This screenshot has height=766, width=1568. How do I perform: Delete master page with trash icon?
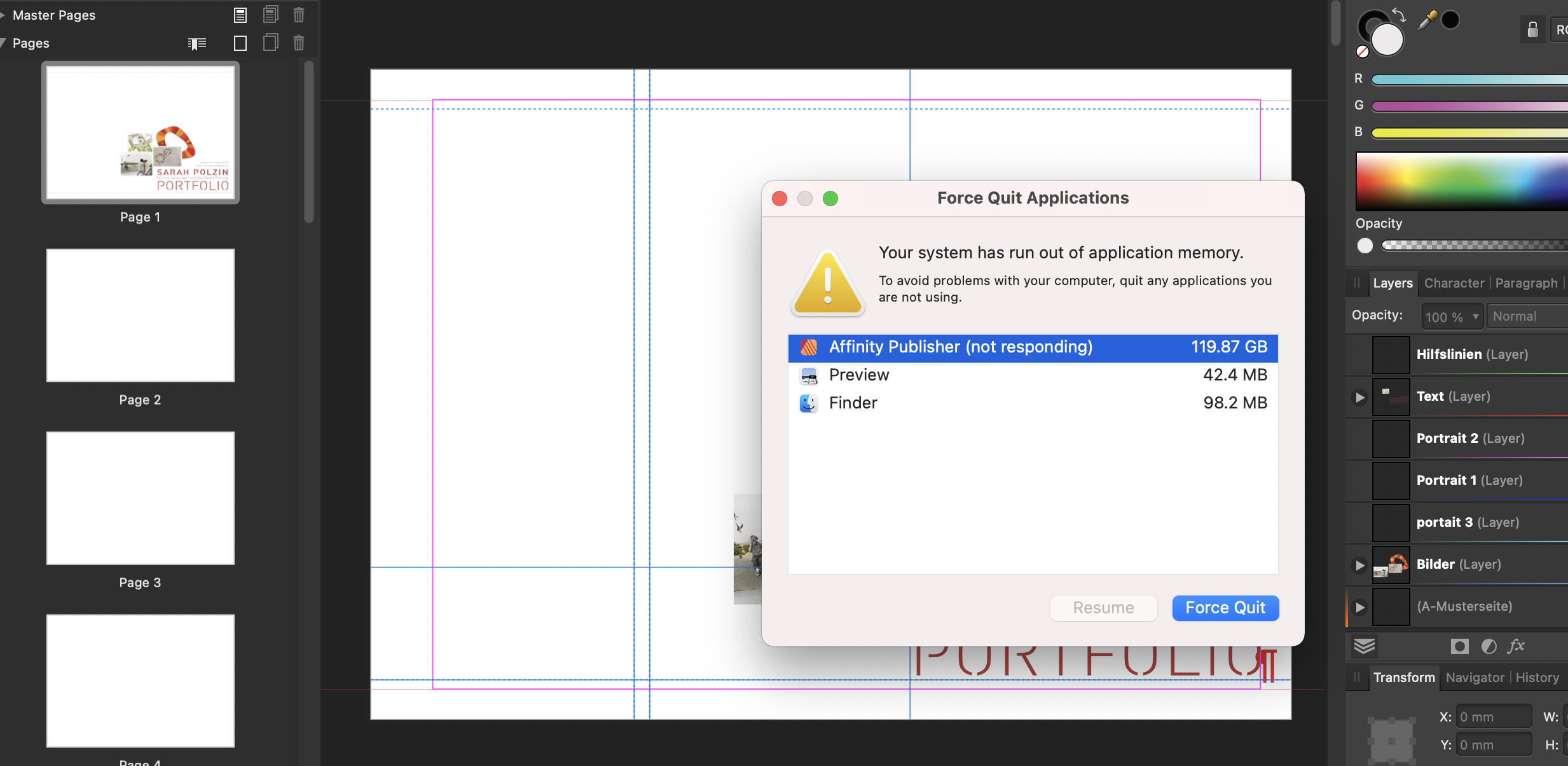(299, 15)
